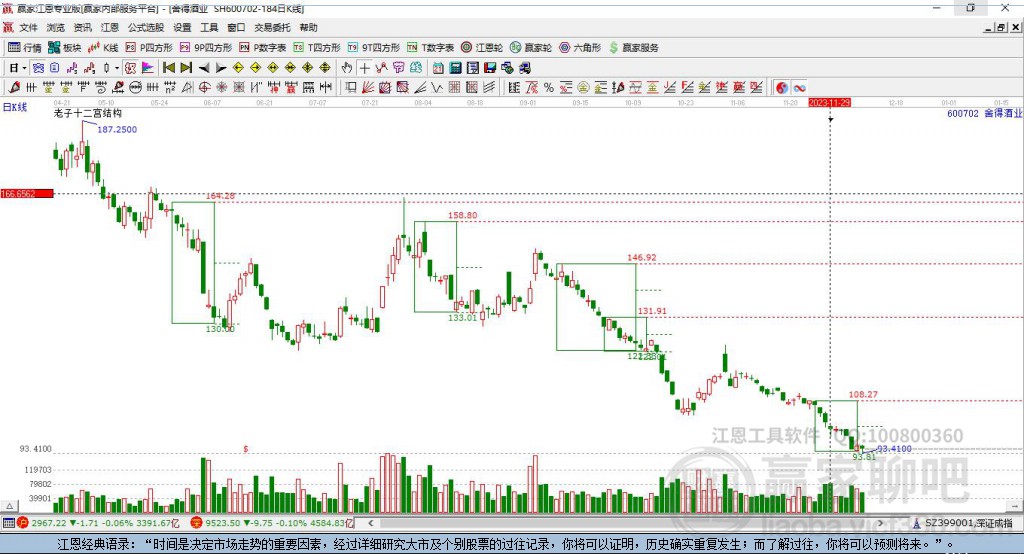The width and height of the screenshot is (1024, 554).
Task: Open the 板块 sector view
Action: click(64, 48)
